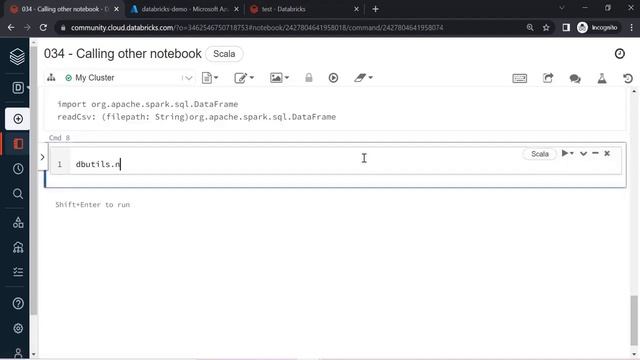Minimize the cell with the dash icon
This screenshot has width=640, height=360.
click(x=595, y=153)
